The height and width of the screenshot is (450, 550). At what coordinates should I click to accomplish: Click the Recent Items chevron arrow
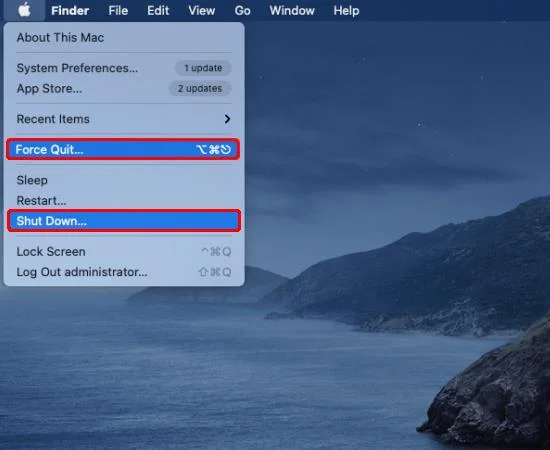point(227,119)
